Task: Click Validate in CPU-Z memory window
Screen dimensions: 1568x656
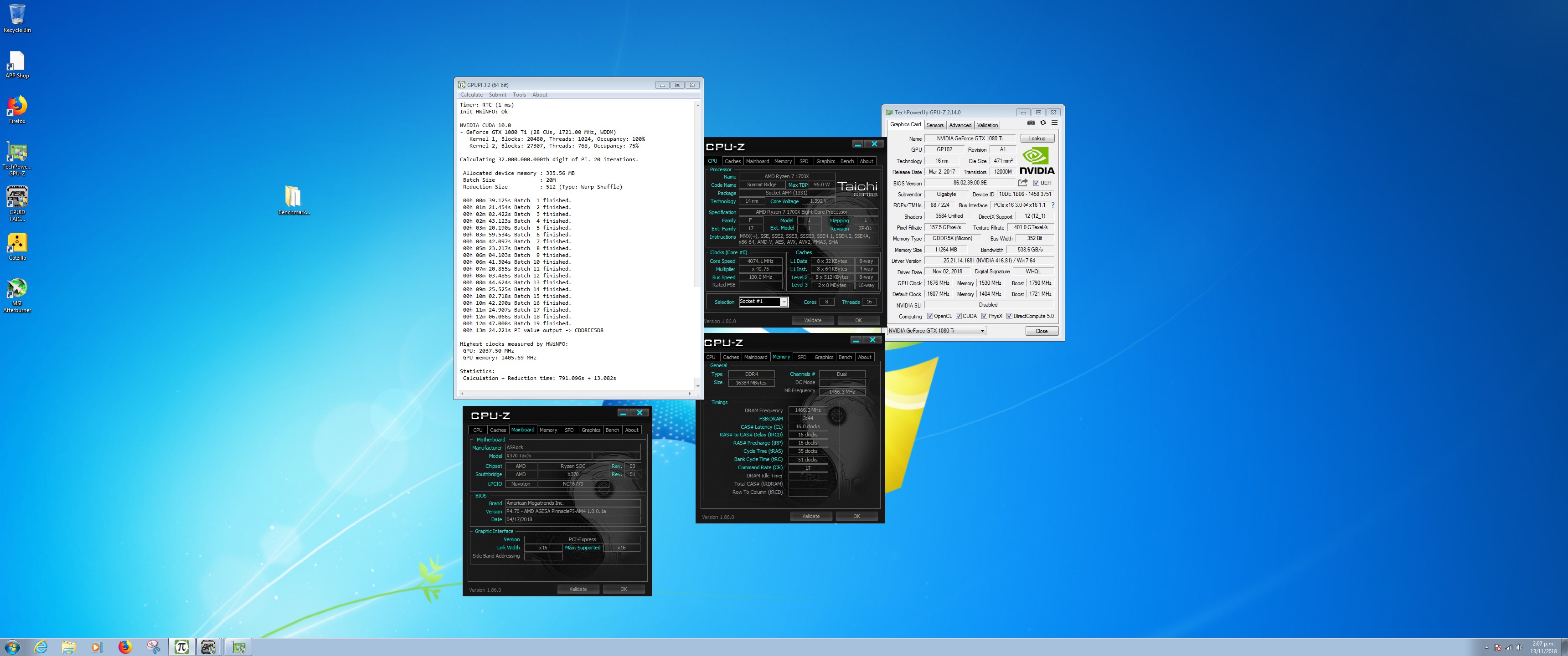Action: coord(811,516)
